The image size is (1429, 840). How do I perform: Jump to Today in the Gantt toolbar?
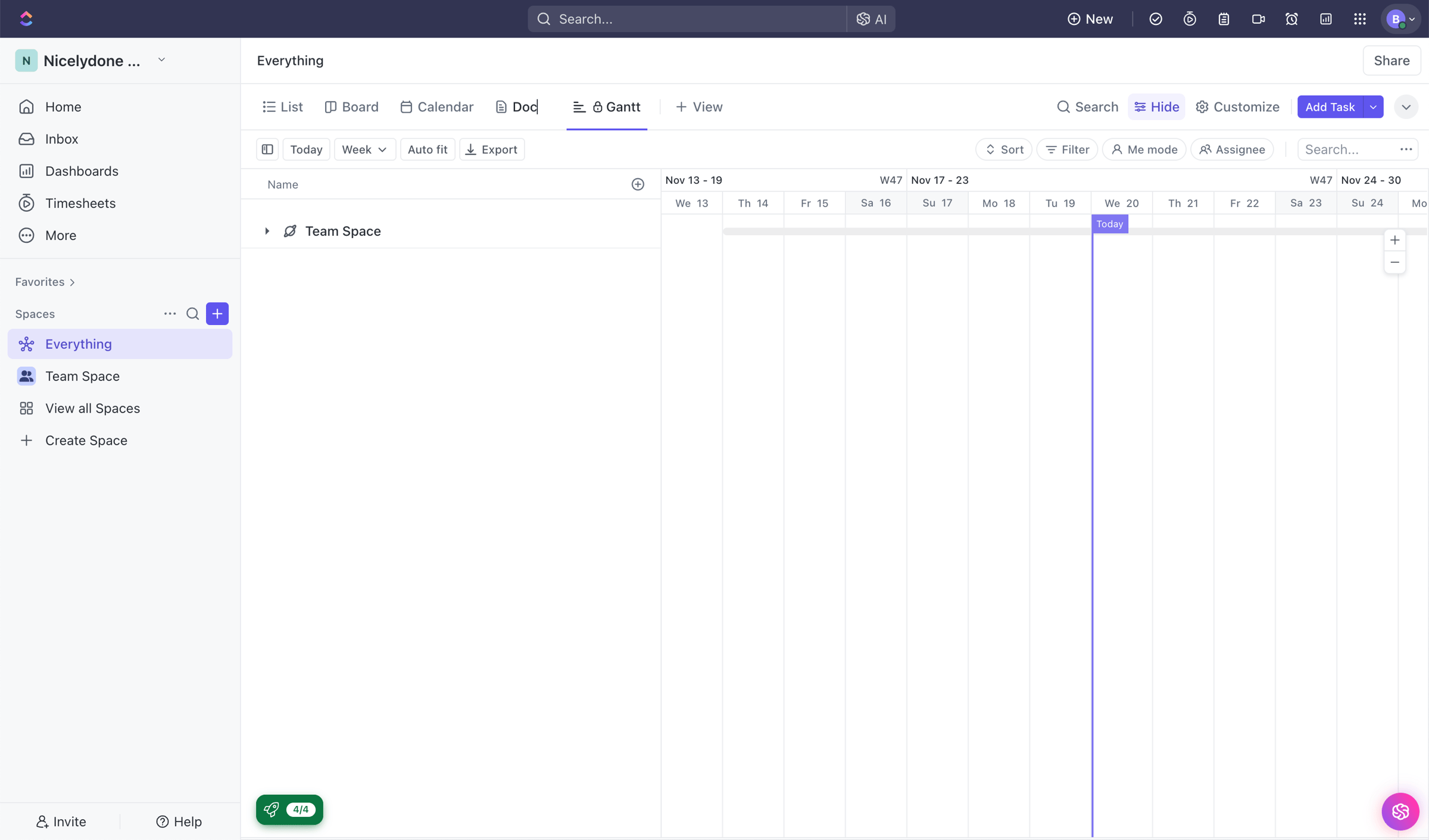click(x=306, y=149)
